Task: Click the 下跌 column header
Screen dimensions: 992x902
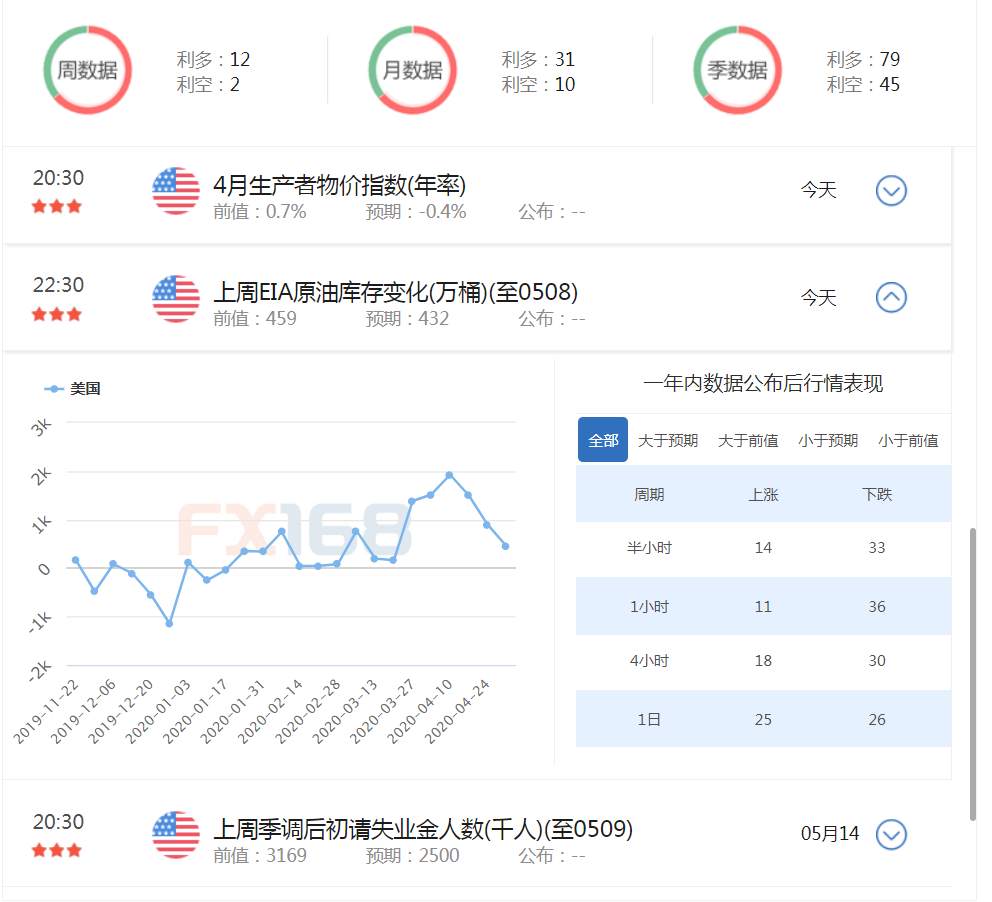Action: [x=877, y=495]
